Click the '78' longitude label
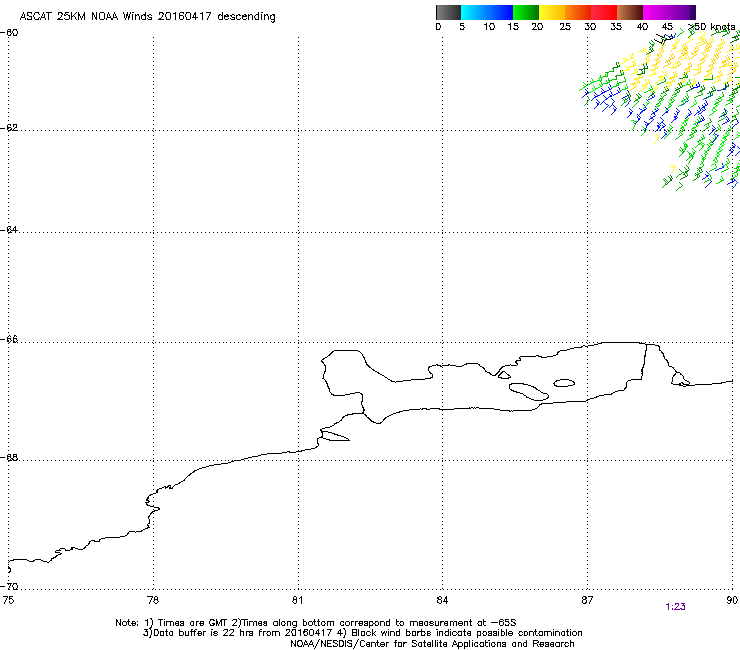740x650 pixels. pyautogui.click(x=153, y=600)
